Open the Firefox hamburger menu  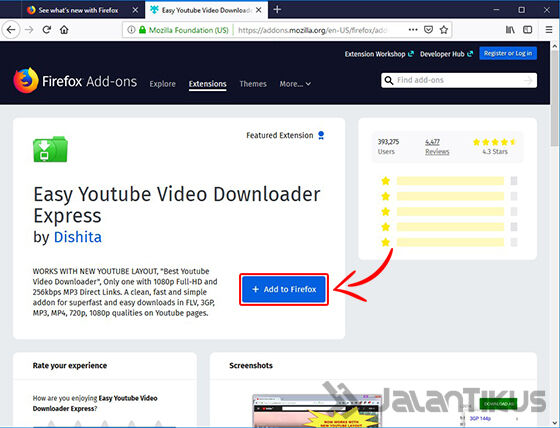point(549,30)
